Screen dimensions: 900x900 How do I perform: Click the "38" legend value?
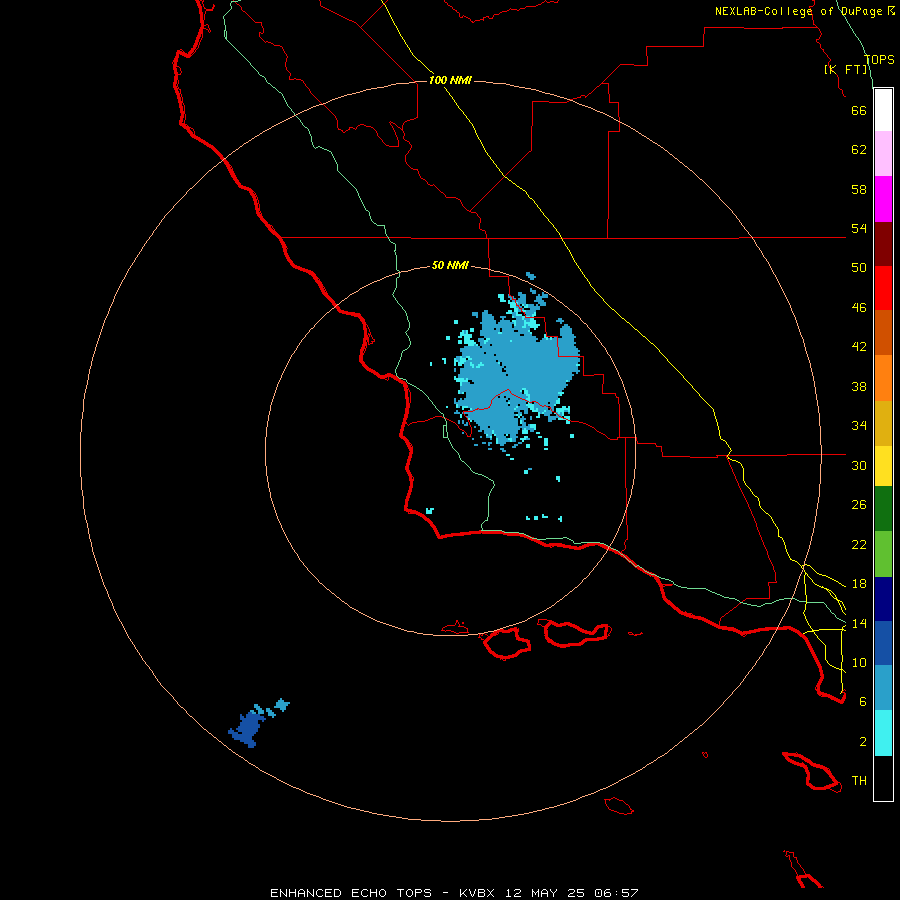click(859, 387)
